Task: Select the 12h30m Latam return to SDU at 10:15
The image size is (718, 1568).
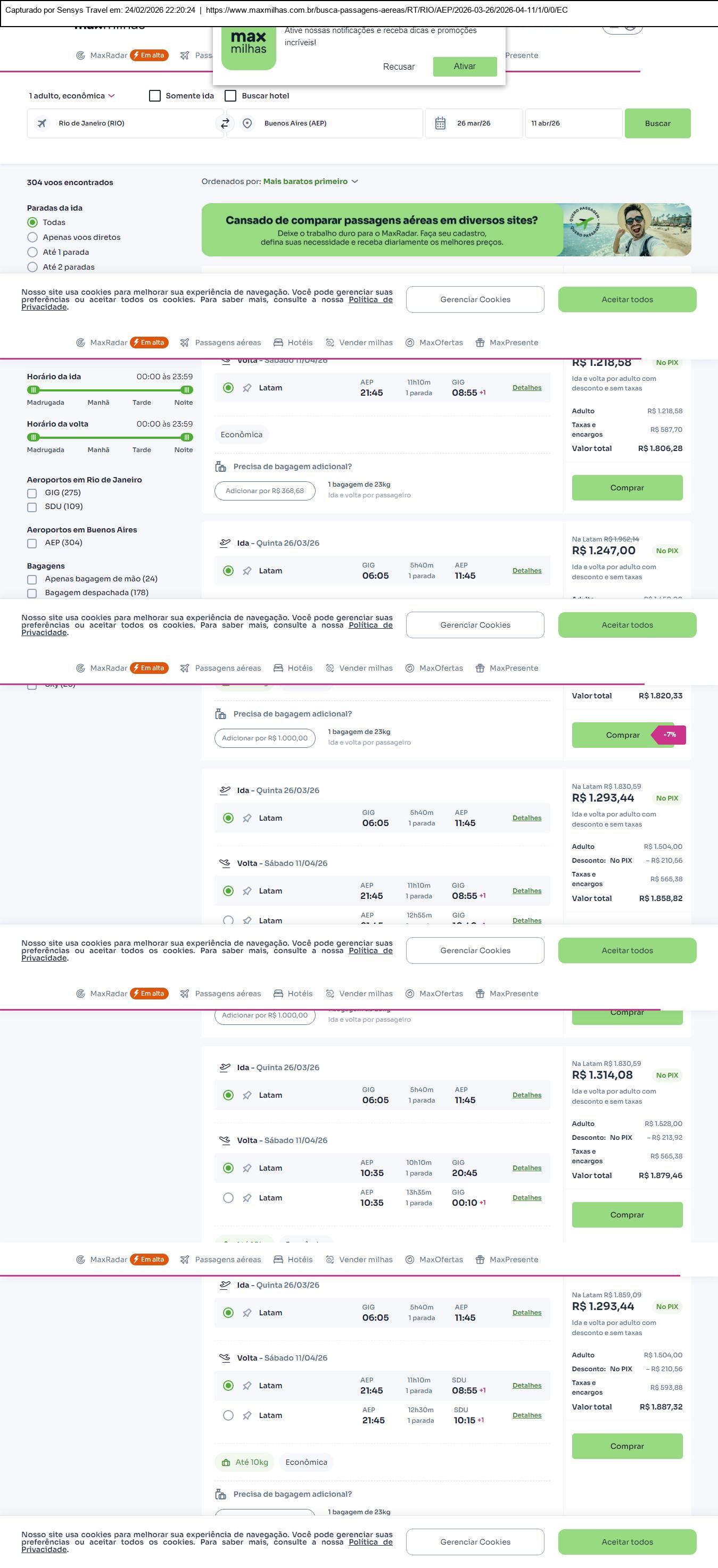Action: click(228, 1416)
